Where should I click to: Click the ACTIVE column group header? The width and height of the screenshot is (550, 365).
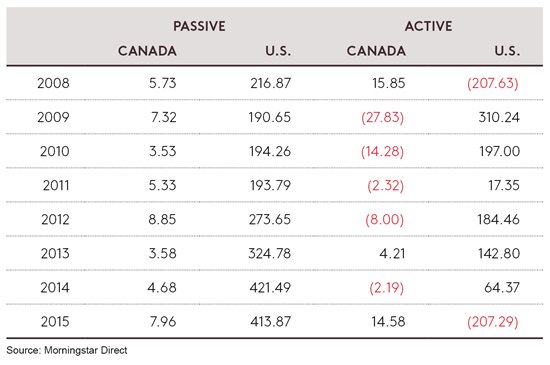point(428,26)
